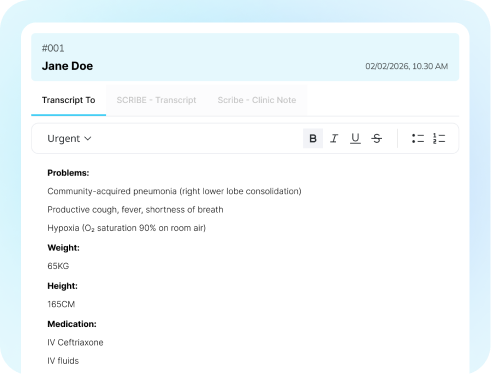This screenshot has width=491, height=375.
Task: Click the Height: heading
Action: tap(62, 286)
